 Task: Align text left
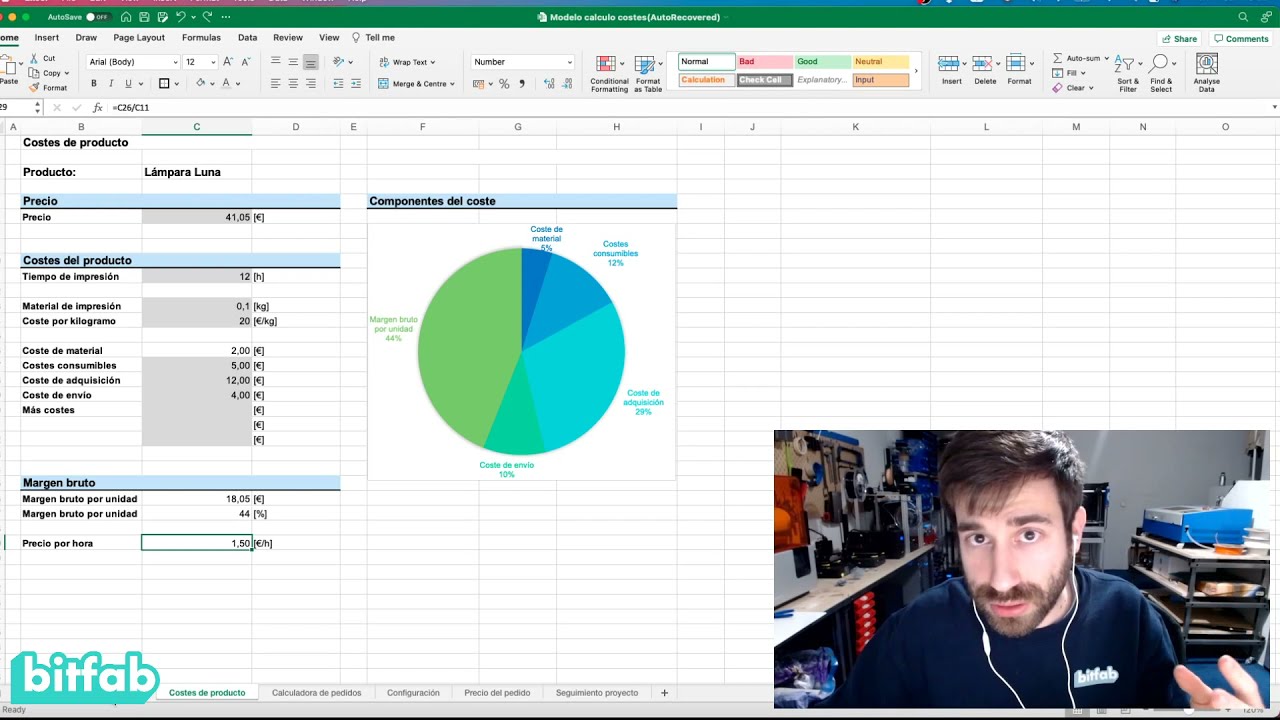point(275,84)
